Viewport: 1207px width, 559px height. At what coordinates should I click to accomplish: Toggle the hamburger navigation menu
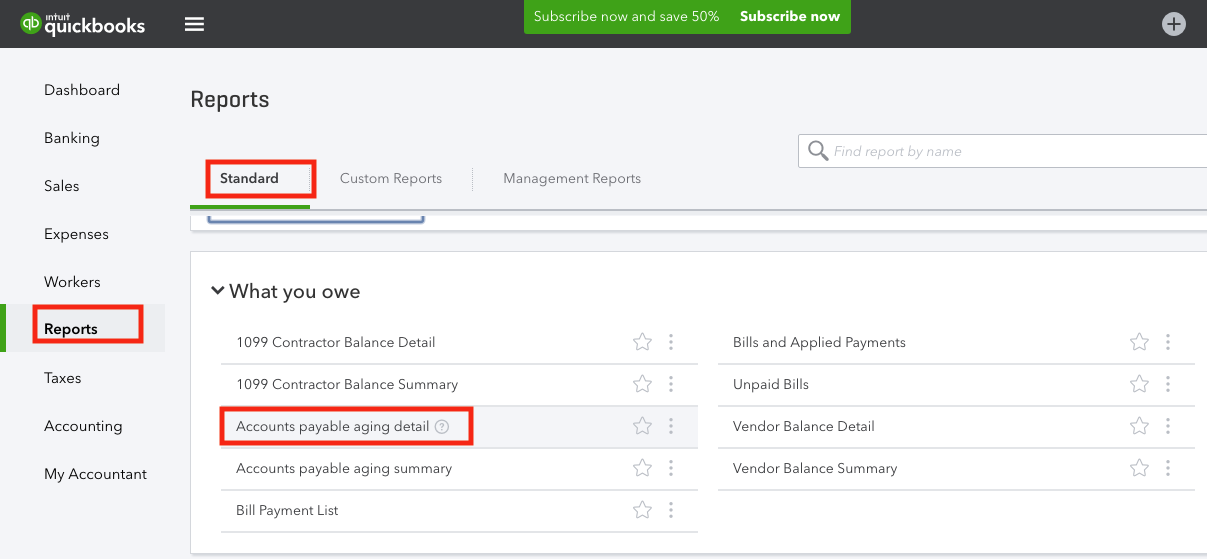[195, 24]
